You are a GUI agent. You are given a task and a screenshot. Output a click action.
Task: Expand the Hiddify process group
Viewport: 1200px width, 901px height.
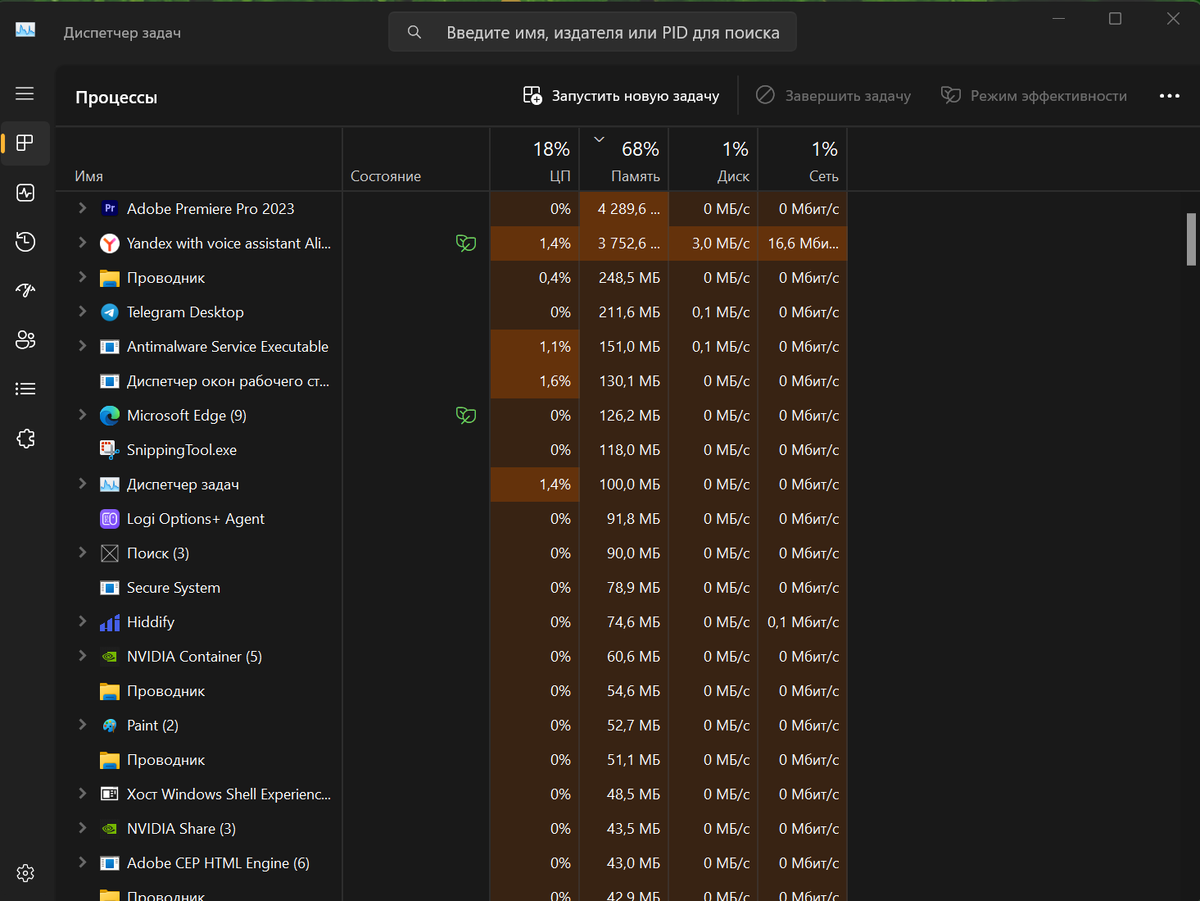[82, 622]
